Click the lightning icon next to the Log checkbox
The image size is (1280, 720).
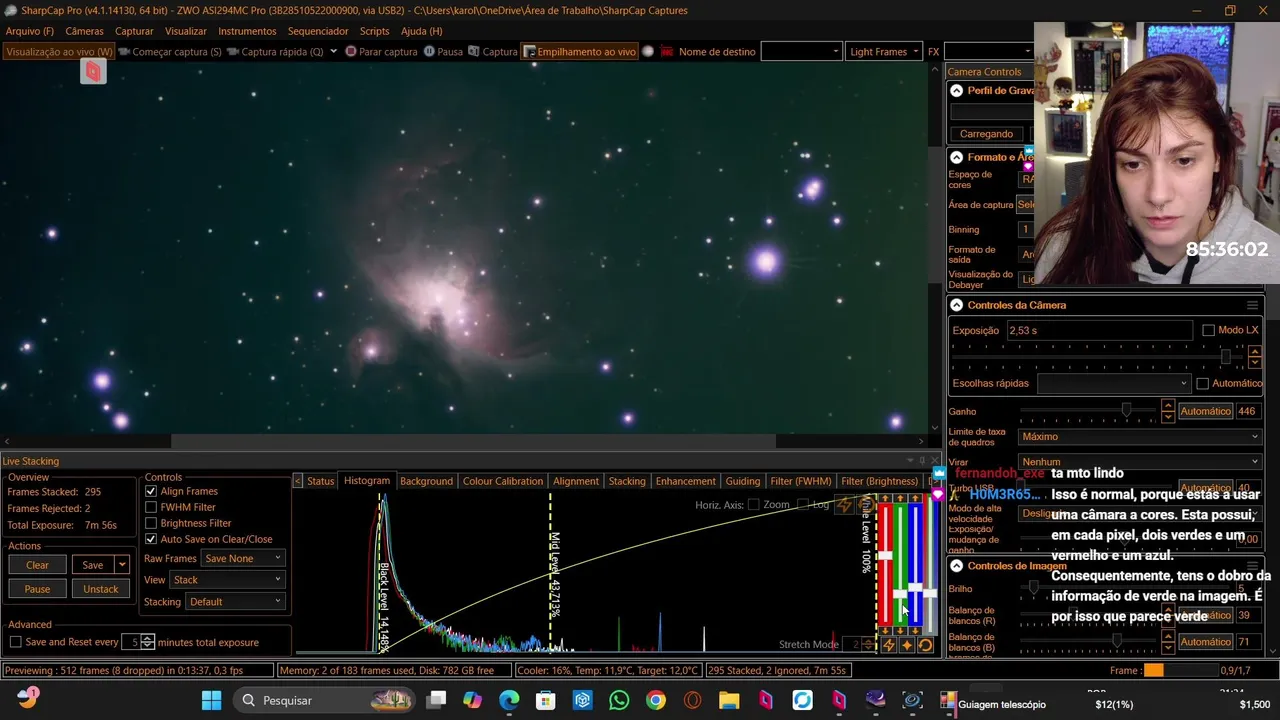click(843, 505)
